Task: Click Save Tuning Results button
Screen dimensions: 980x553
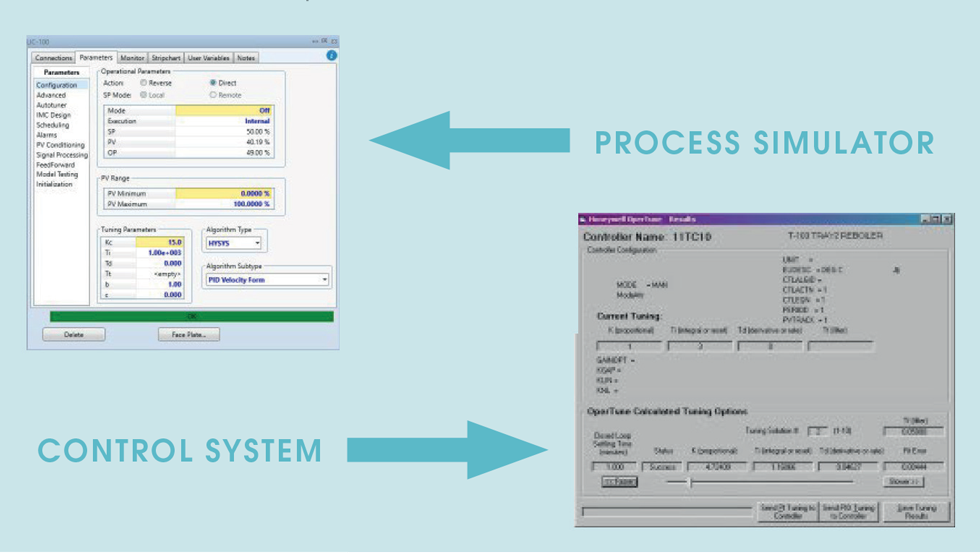Action: pos(916,511)
